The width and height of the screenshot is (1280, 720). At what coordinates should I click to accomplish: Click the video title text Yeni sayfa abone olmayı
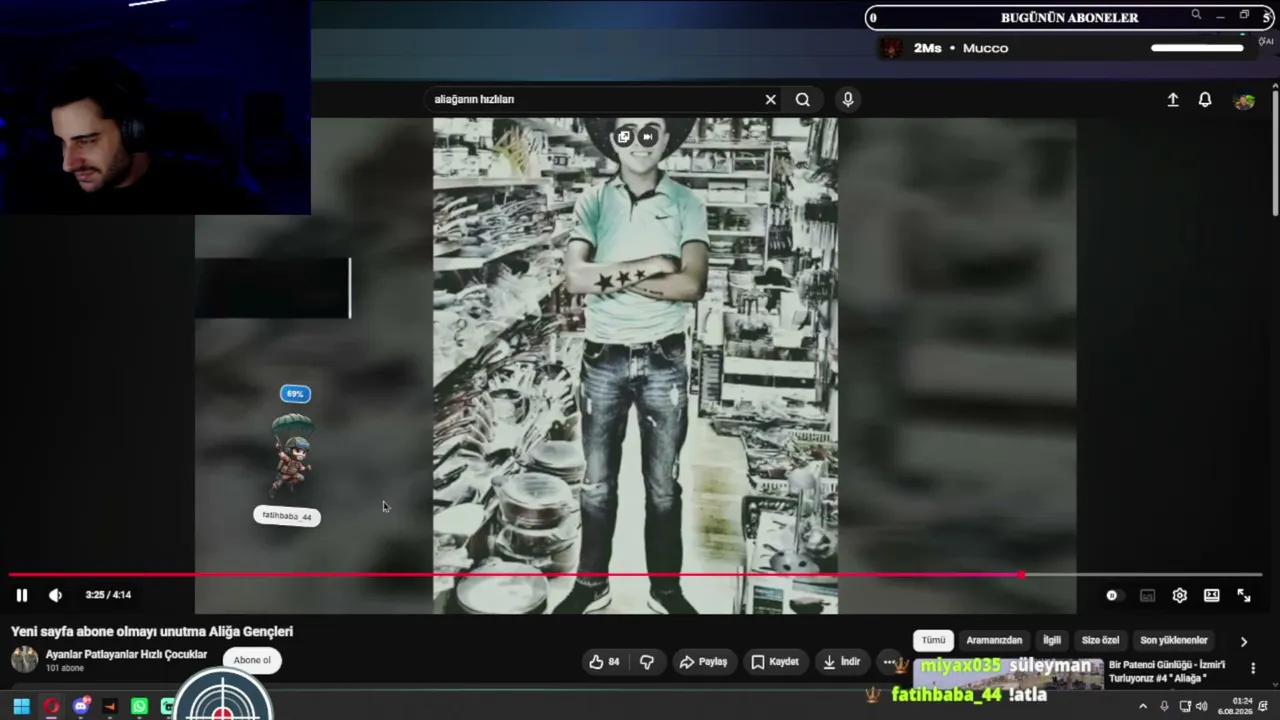point(152,631)
